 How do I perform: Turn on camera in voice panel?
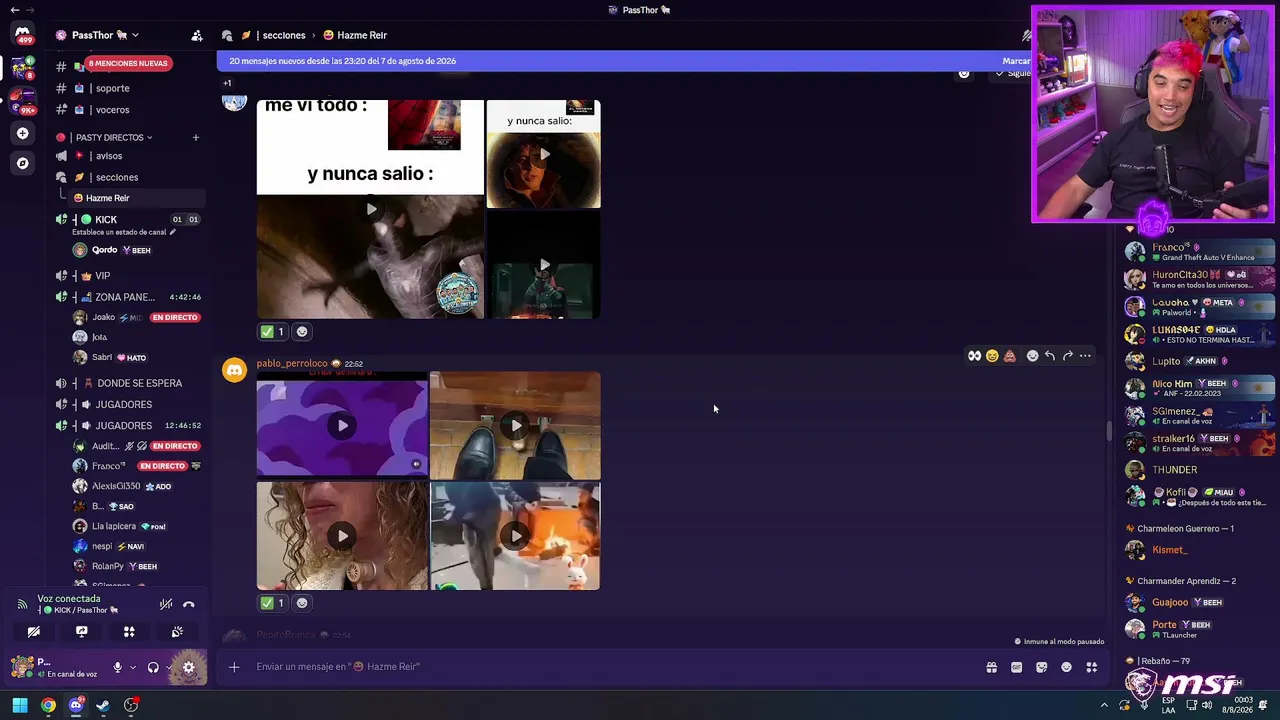[x=34, y=632]
